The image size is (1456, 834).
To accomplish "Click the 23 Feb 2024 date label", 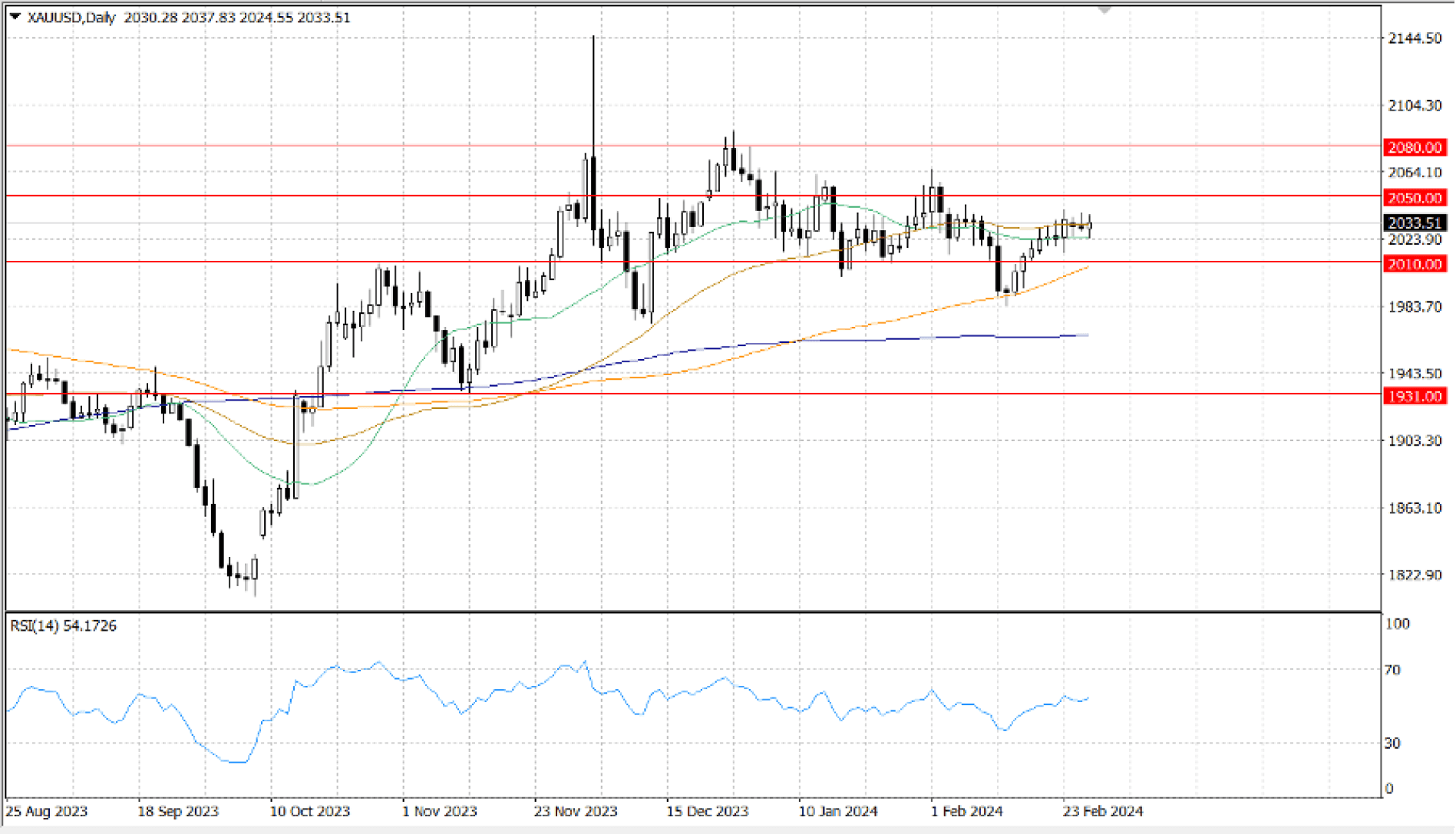I will [x=1103, y=811].
